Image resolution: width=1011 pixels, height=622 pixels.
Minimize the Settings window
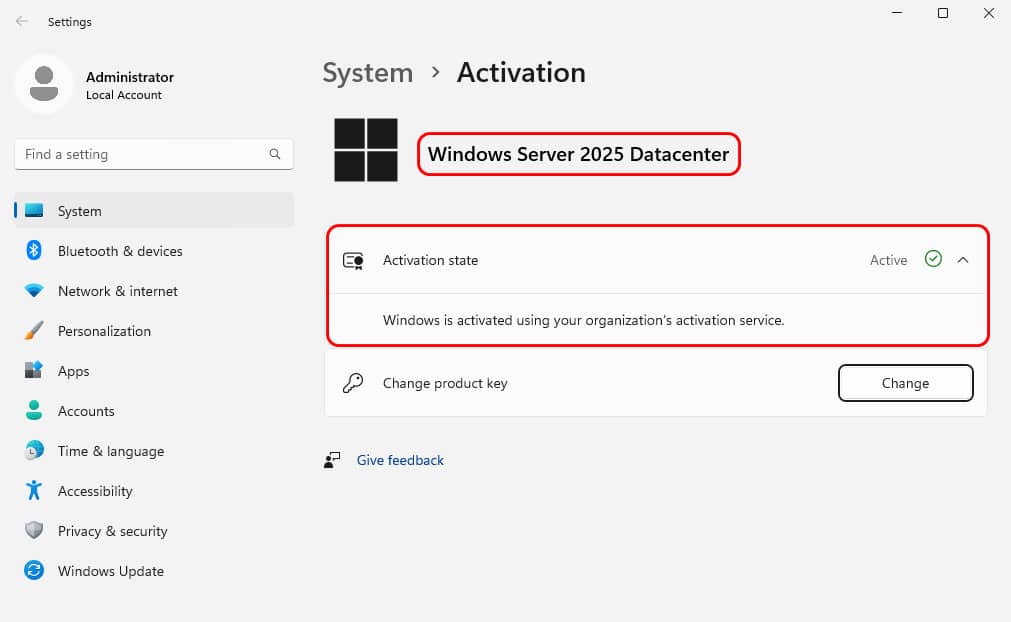coord(897,13)
